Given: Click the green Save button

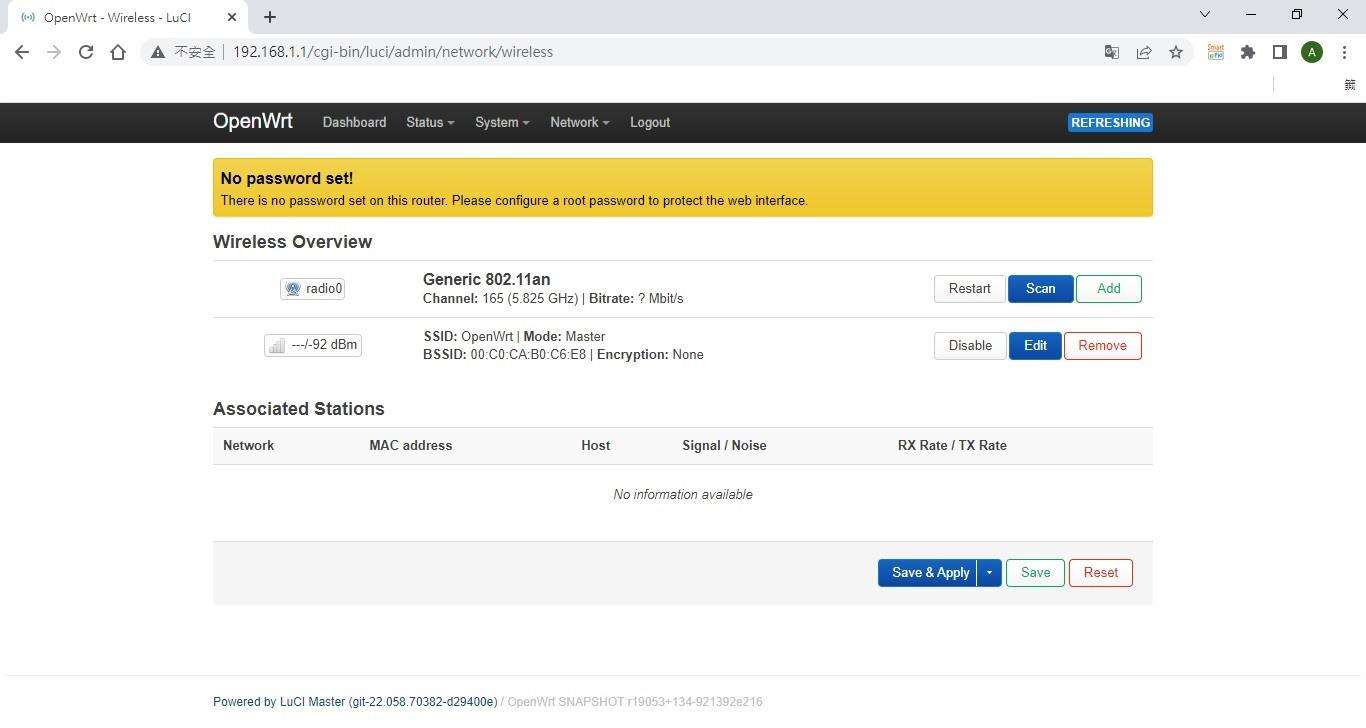Looking at the screenshot, I should coord(1035,573).
